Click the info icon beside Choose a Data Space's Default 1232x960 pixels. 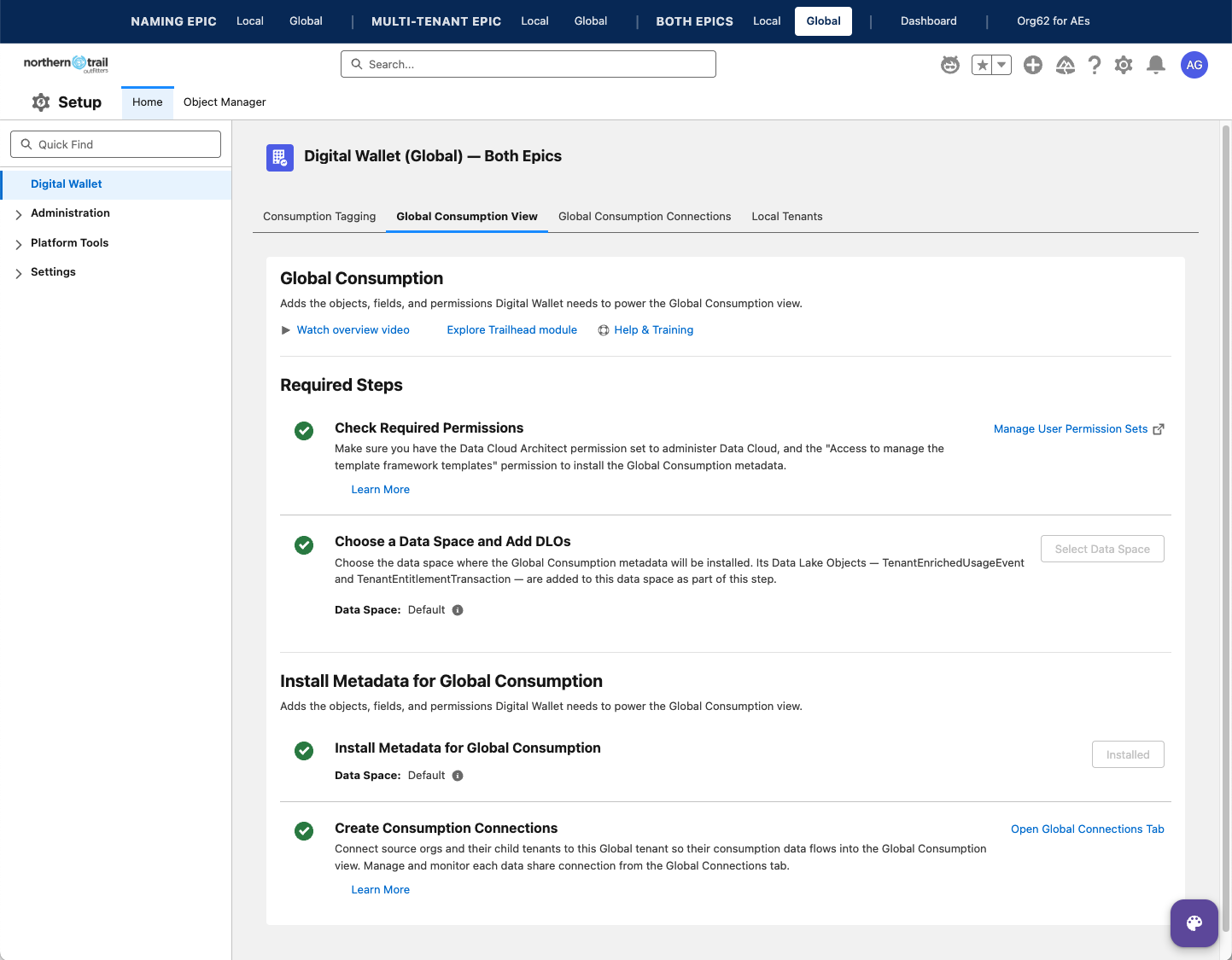(458, 610)
